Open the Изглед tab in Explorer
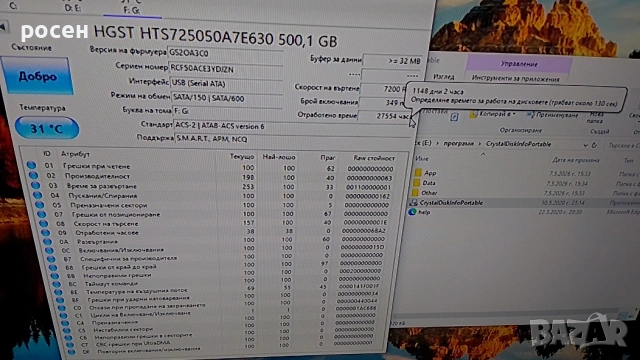 point(444,77)
